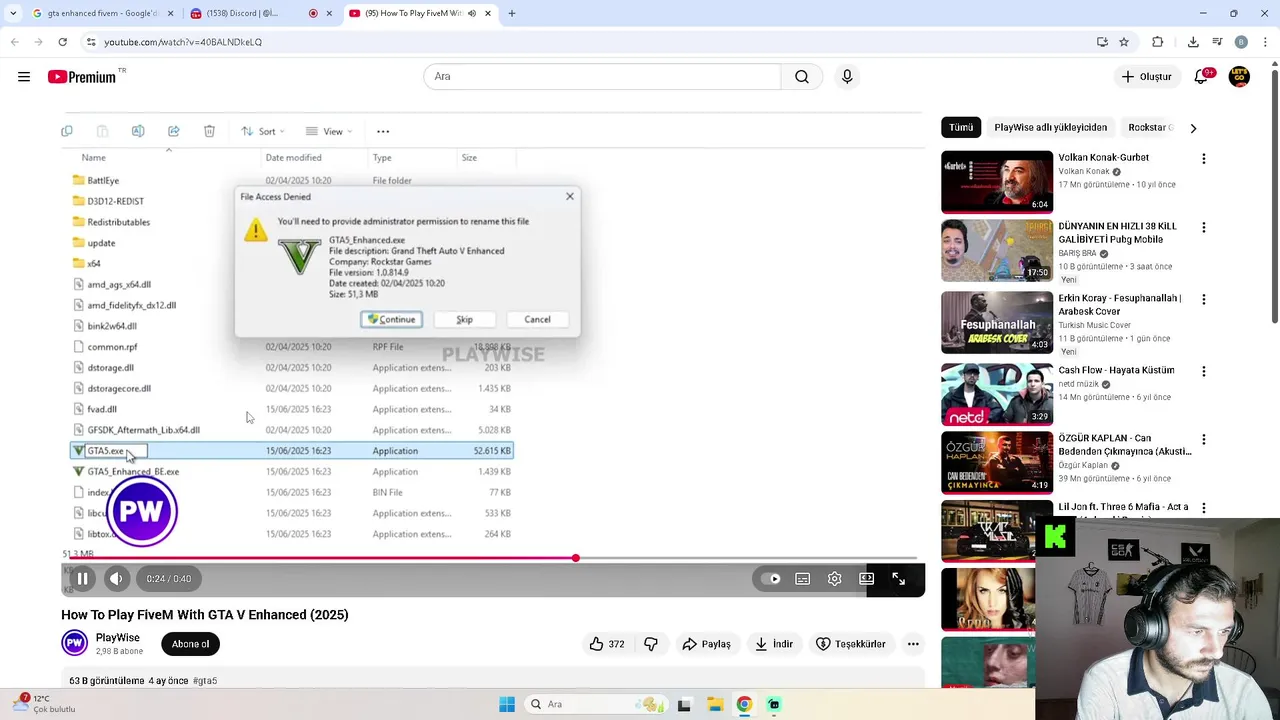Reload the page
This screenshot has width=1280, height=720.
63,42
